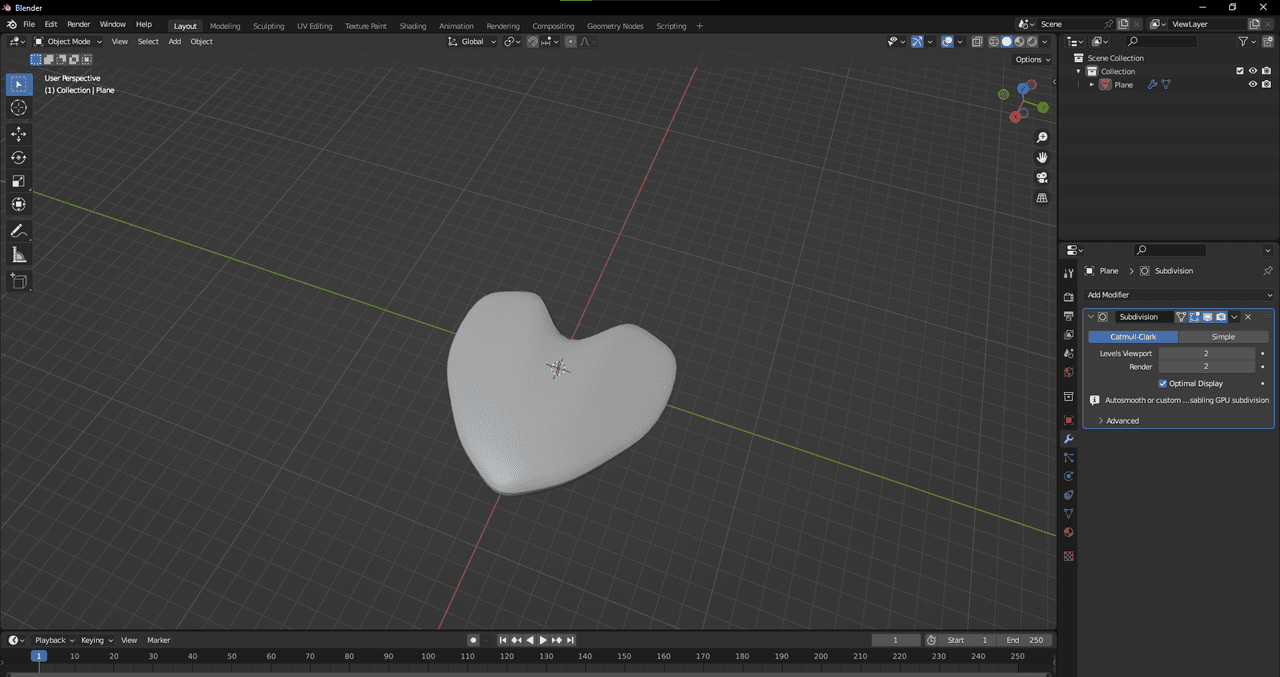Screen dimensions: 1280x677
Task: Select the Scale tool
Action: [18, 181]
